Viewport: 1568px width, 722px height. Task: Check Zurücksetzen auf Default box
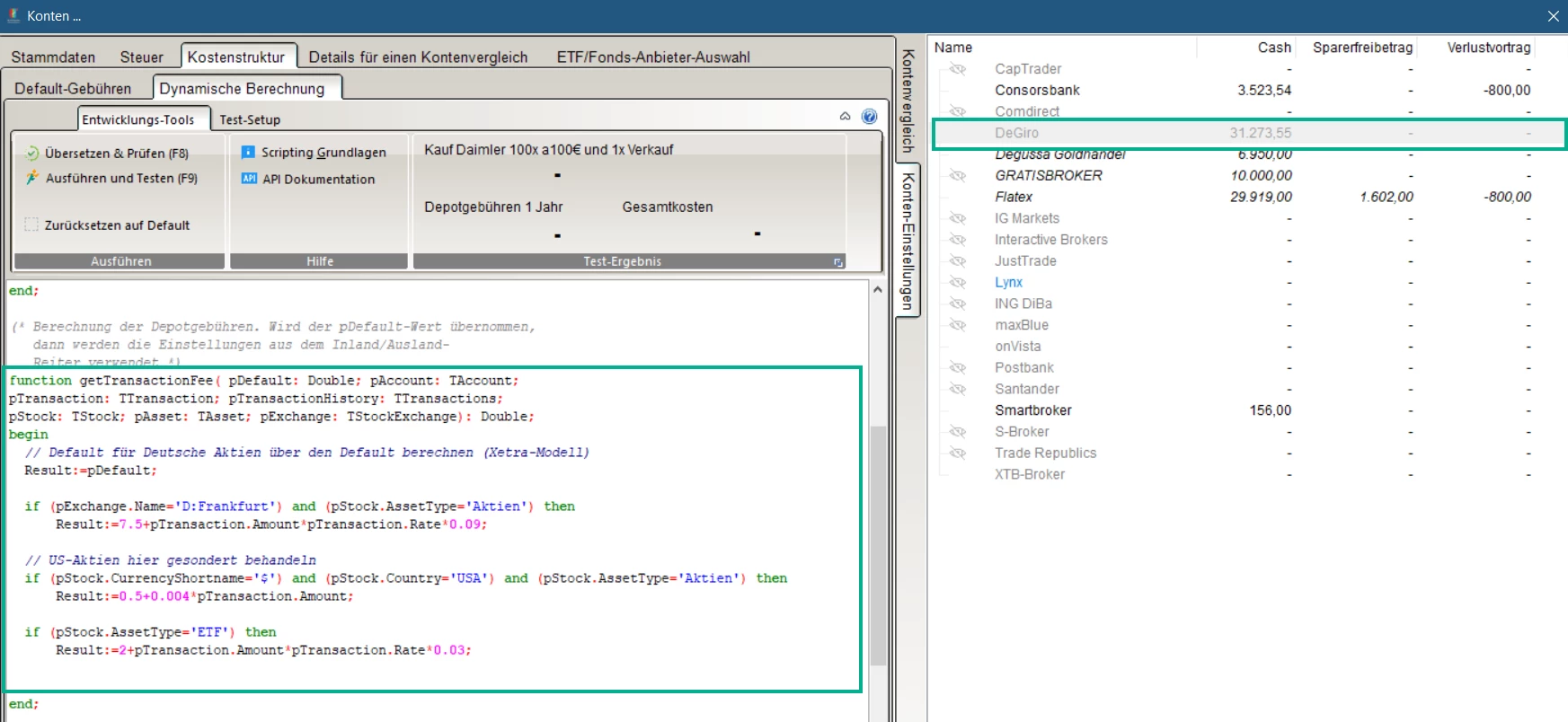tap(32, 225)
